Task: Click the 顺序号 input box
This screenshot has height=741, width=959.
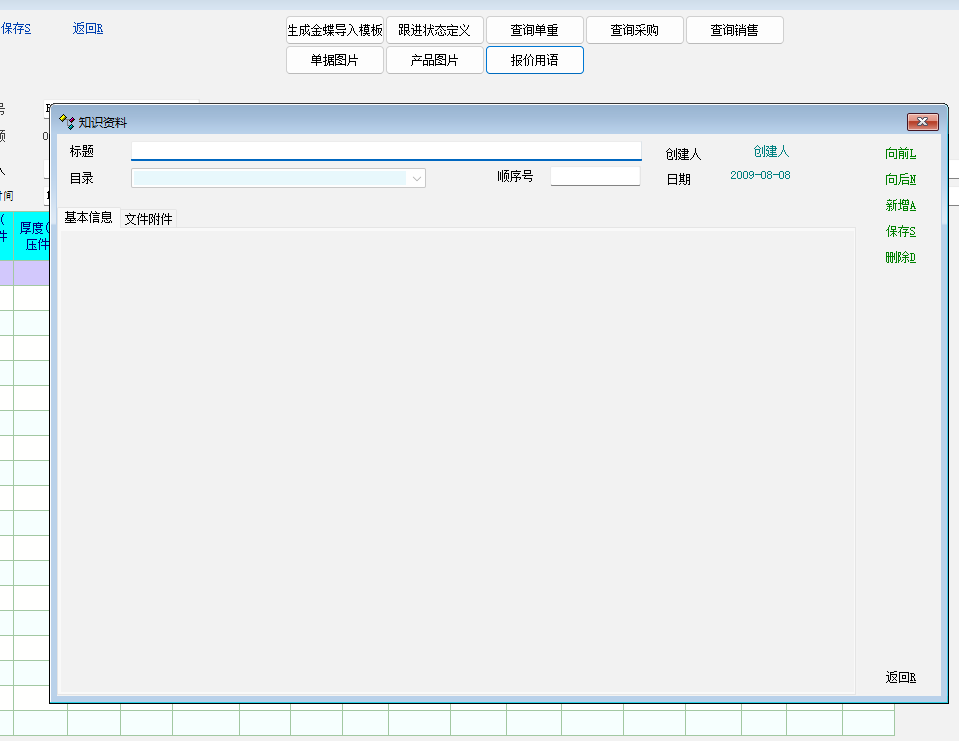Action: 594,176
